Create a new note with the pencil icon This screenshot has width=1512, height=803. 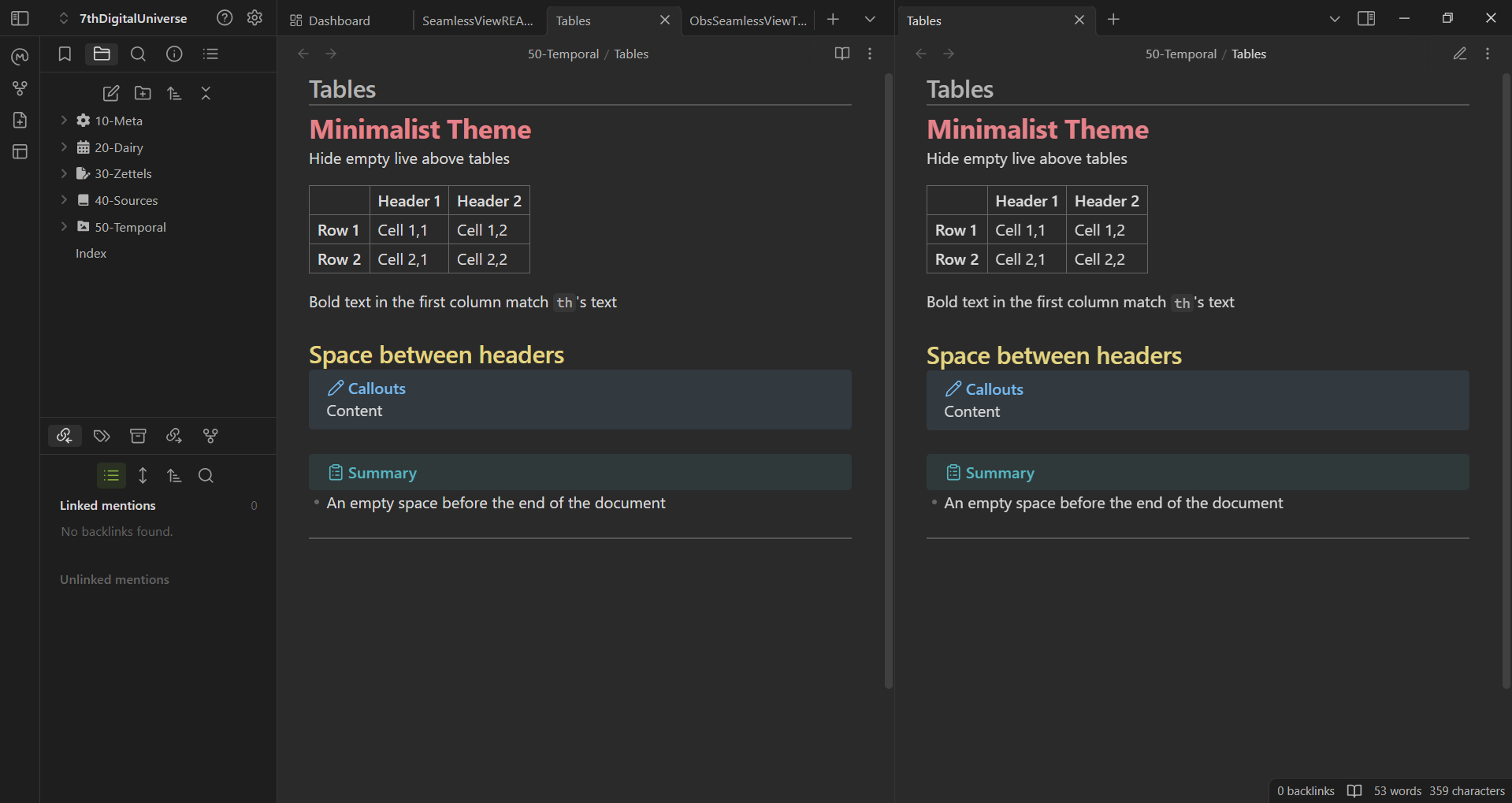pyautogui.click(x=111, y=93)
